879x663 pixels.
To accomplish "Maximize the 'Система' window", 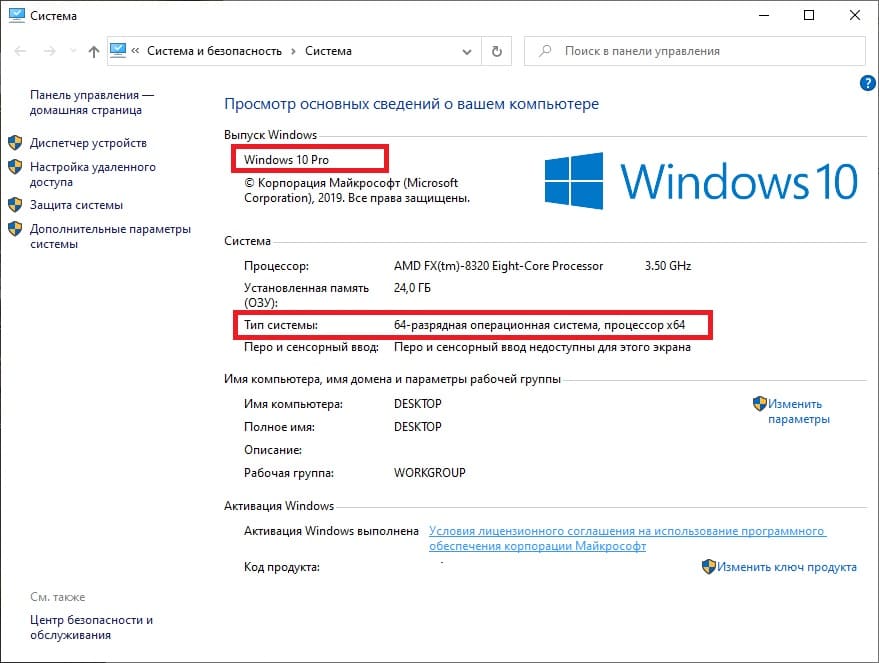I will 809,15.
